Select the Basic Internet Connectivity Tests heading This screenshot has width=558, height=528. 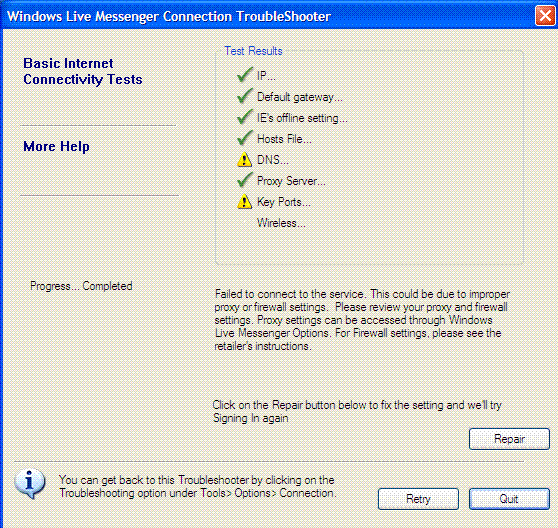click(83, 71)
